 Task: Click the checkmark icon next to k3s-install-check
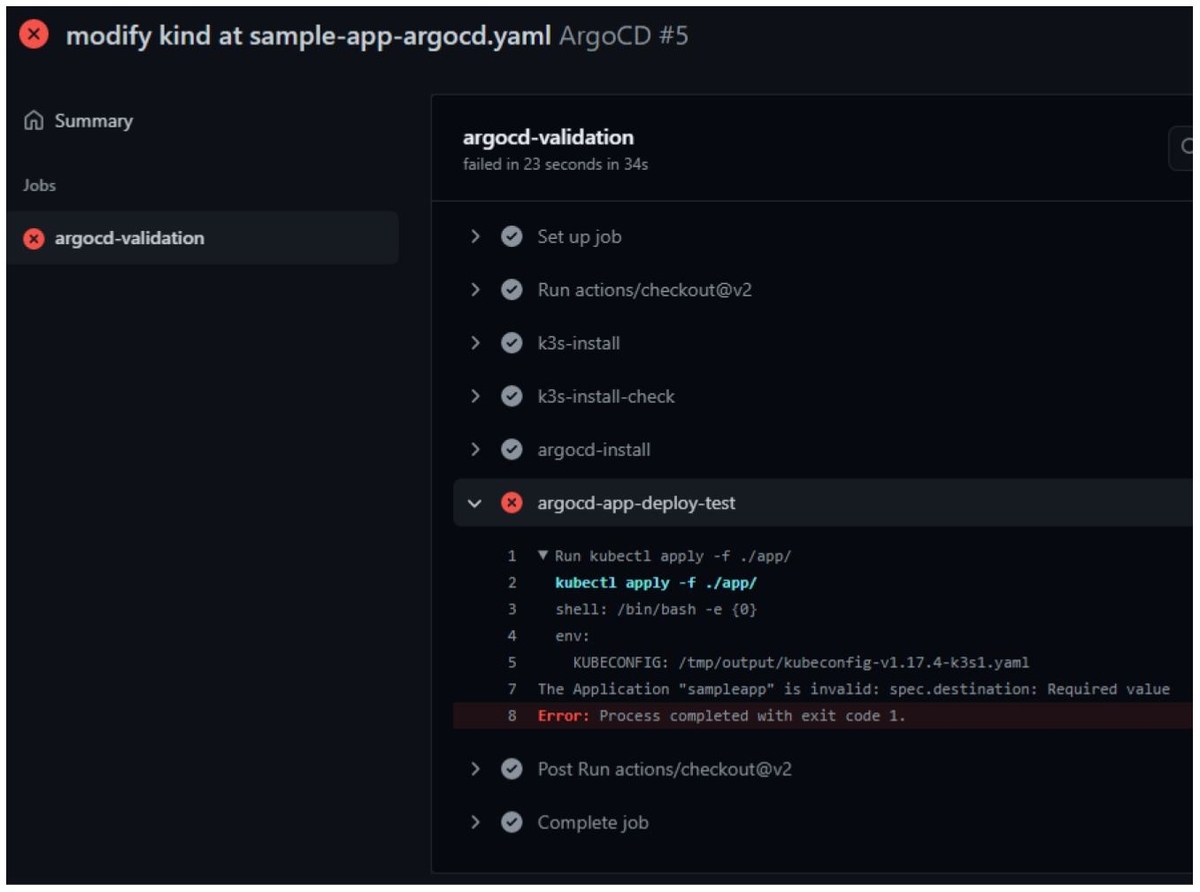[x=510, y=395]
